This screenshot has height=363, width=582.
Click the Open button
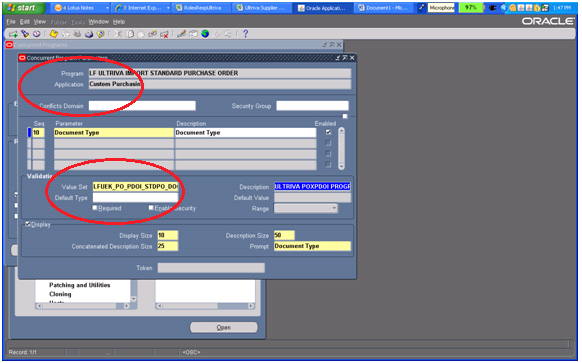[224, 327]
